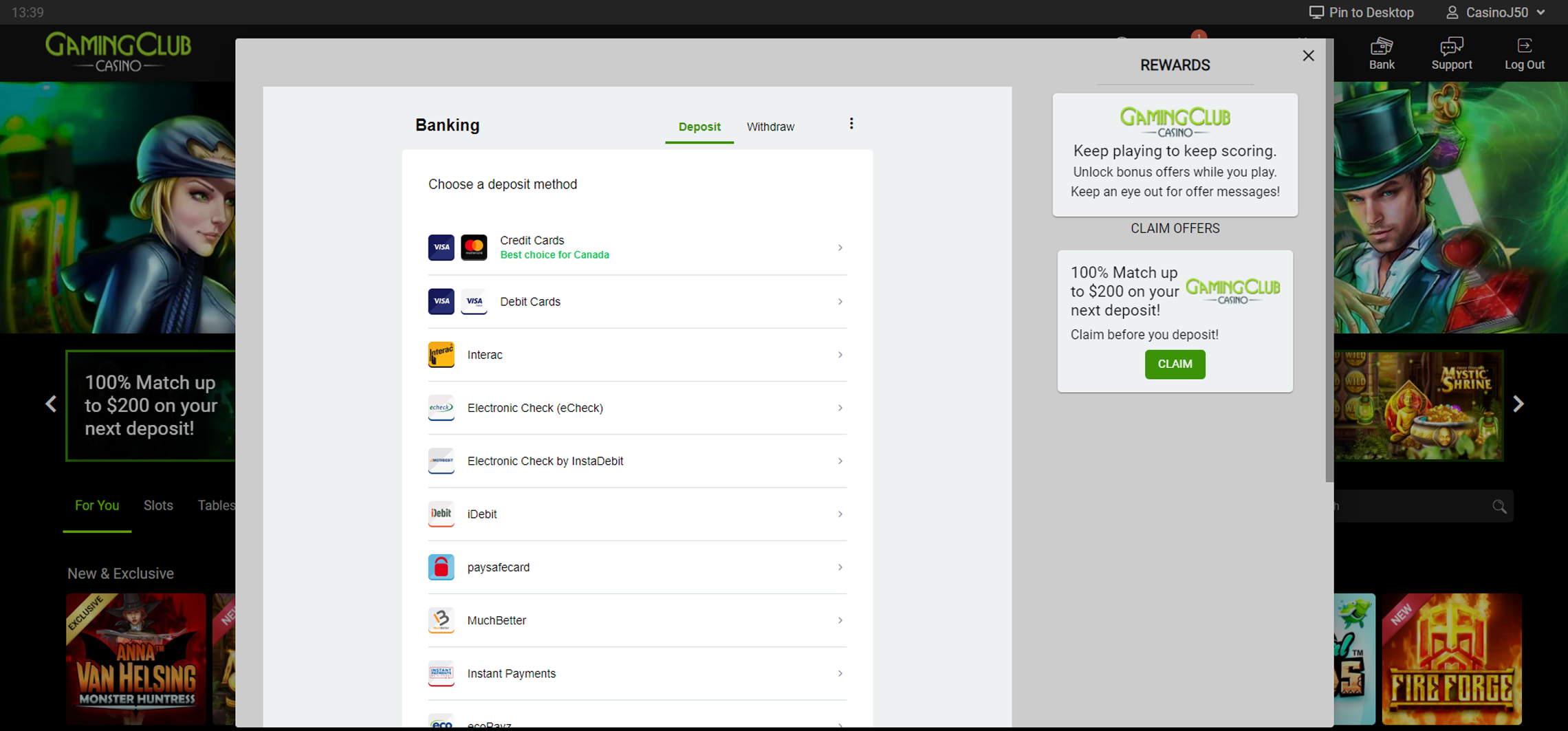Expand paysafecard row chevron

coord(840,567)
